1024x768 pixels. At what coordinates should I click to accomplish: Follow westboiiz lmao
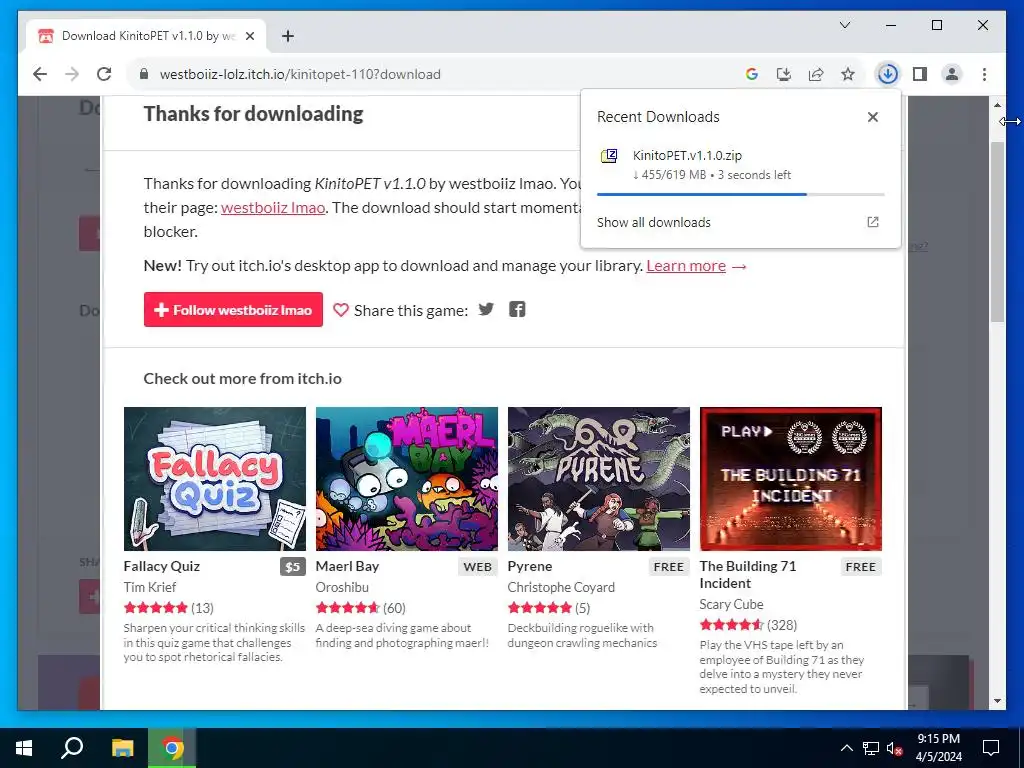tap(233, 310)
